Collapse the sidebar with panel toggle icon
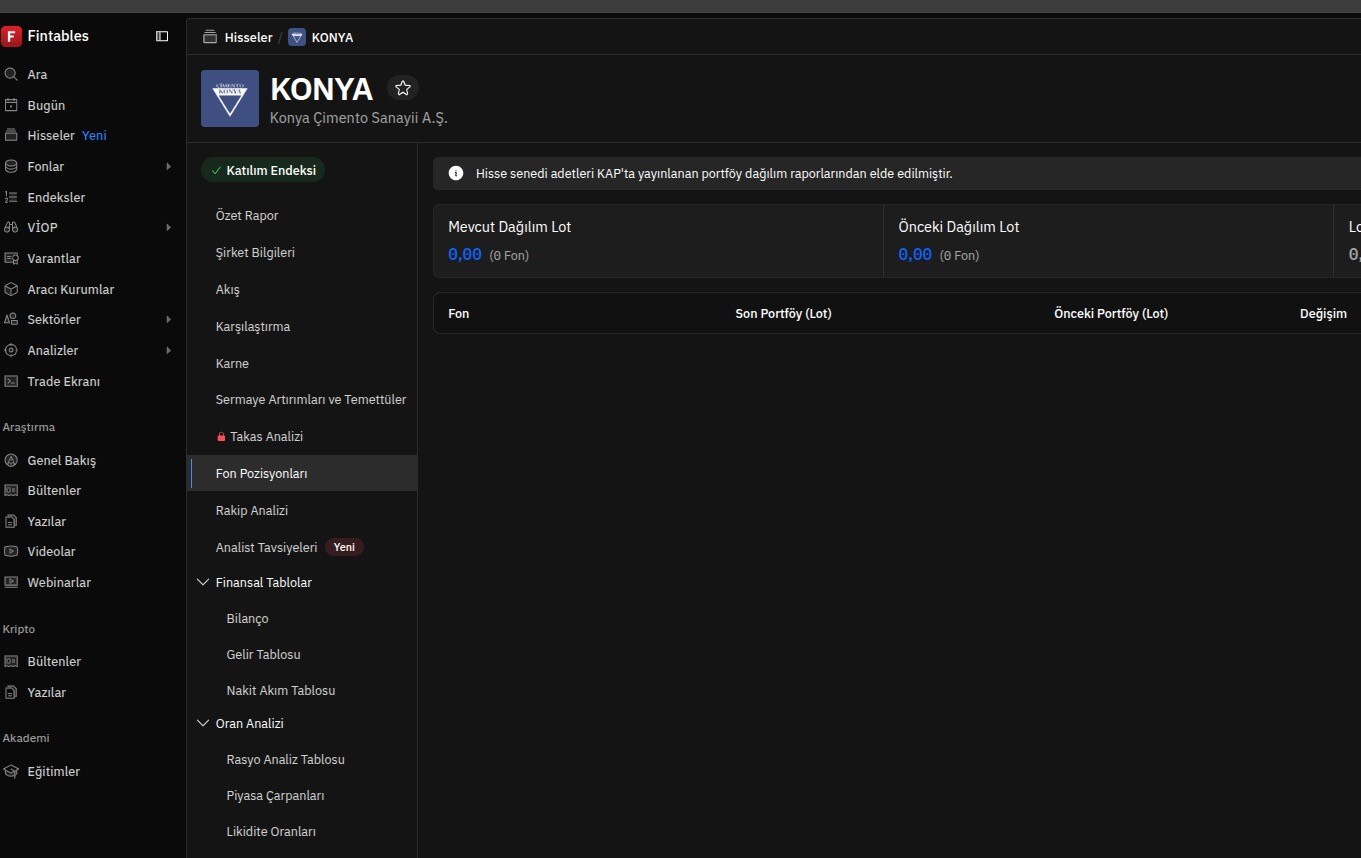1361x858 pixels. click(x=162, y=36)
